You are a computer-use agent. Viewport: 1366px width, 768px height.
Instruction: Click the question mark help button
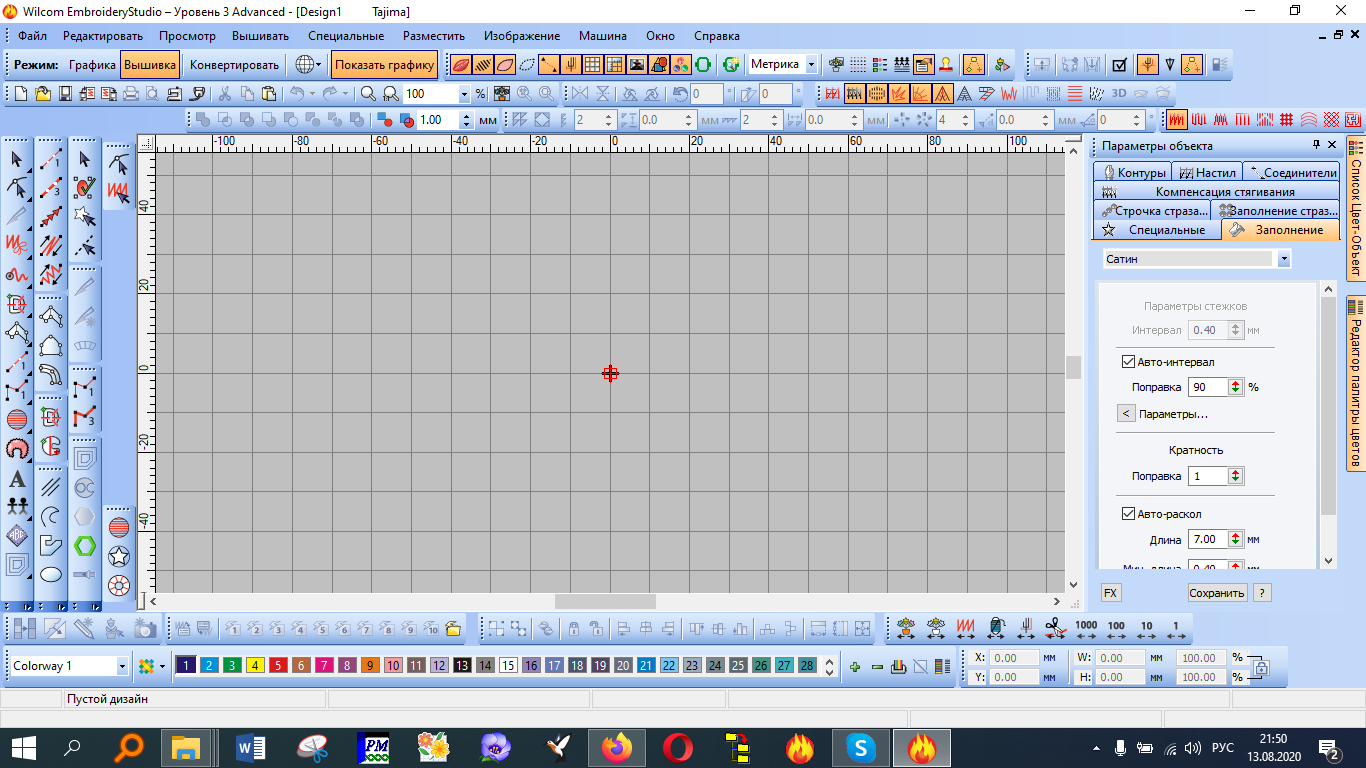(x=1262, y=593)
